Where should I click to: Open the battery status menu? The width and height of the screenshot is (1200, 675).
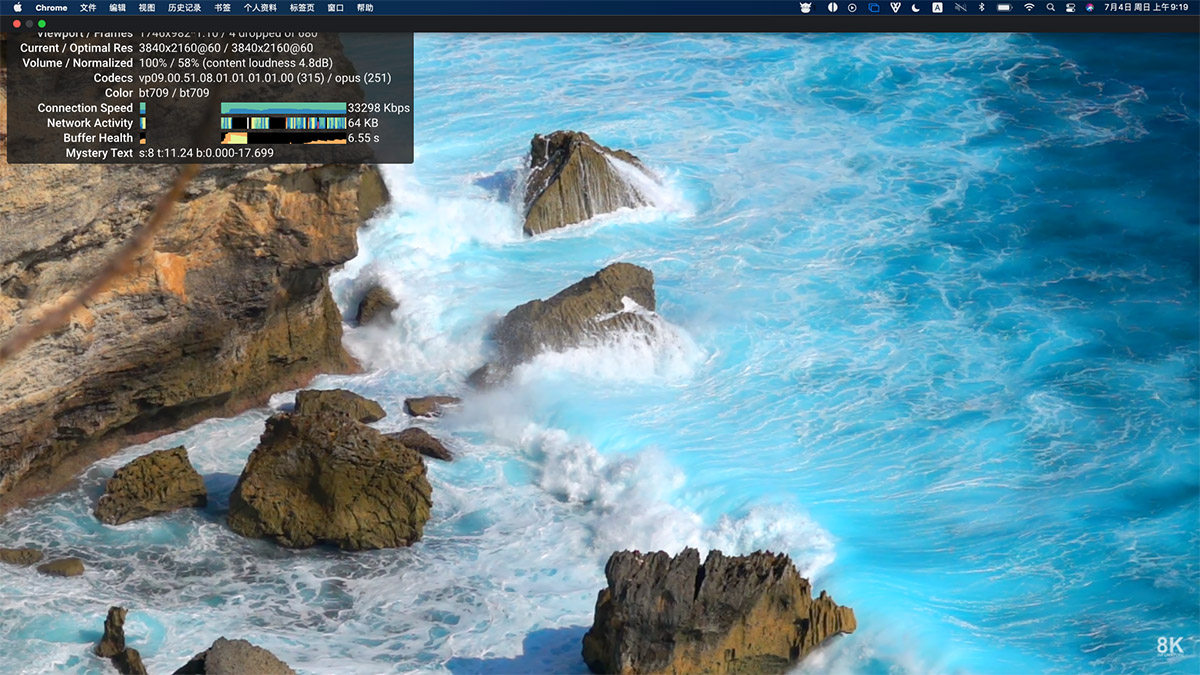click(1004, 7)
